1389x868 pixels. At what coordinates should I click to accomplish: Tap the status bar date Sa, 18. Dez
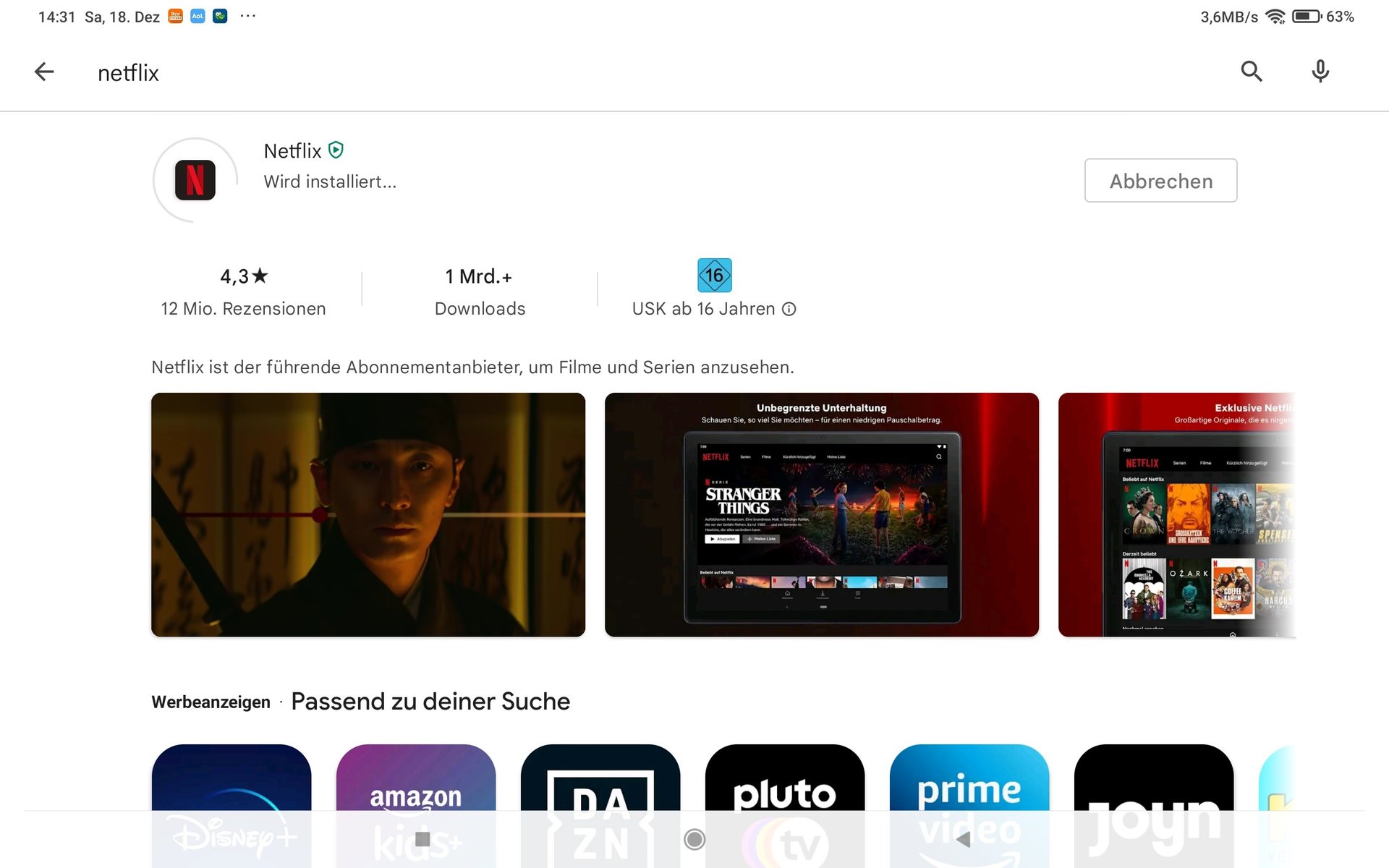[x=122, y=17]
